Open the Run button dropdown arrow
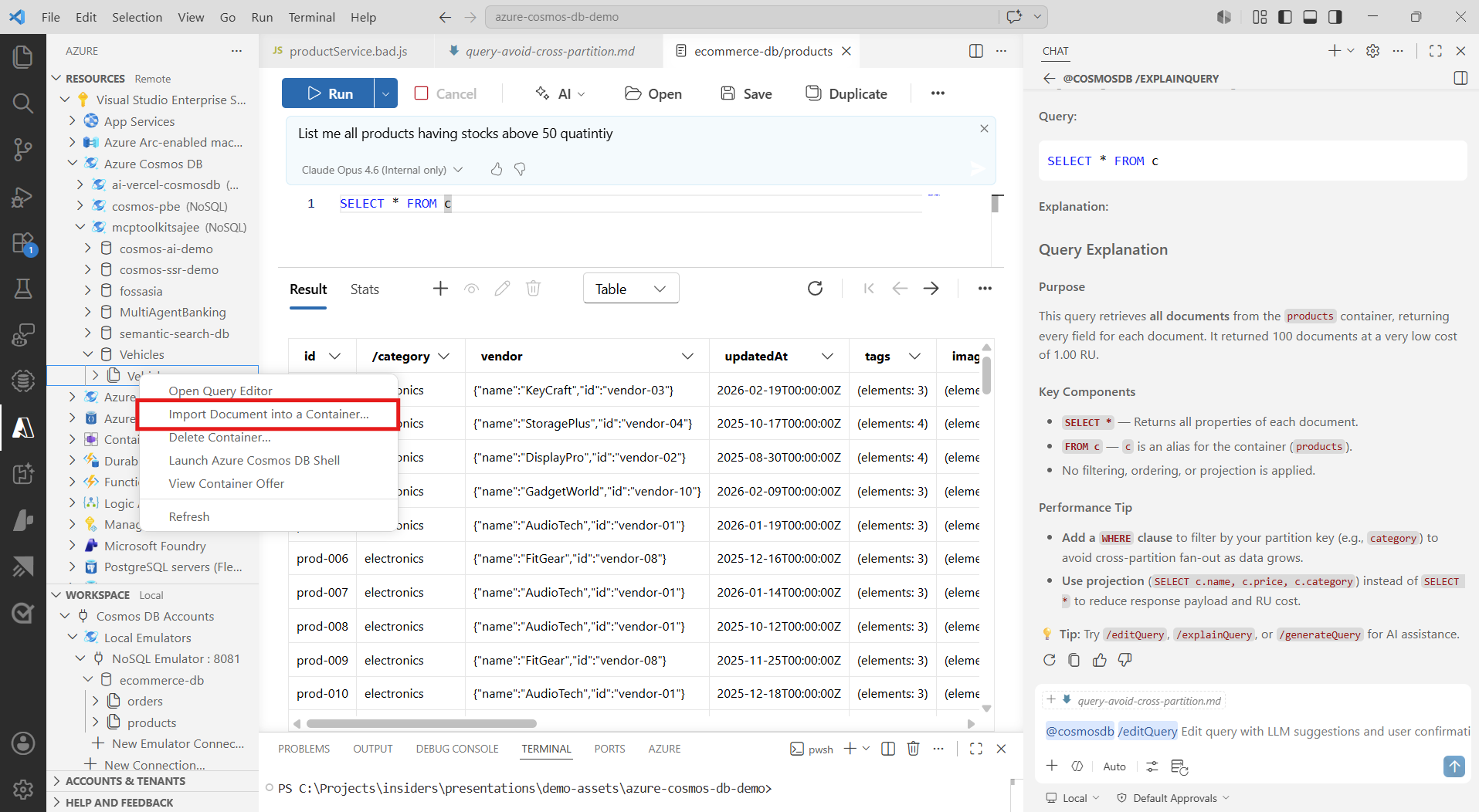 385,93
